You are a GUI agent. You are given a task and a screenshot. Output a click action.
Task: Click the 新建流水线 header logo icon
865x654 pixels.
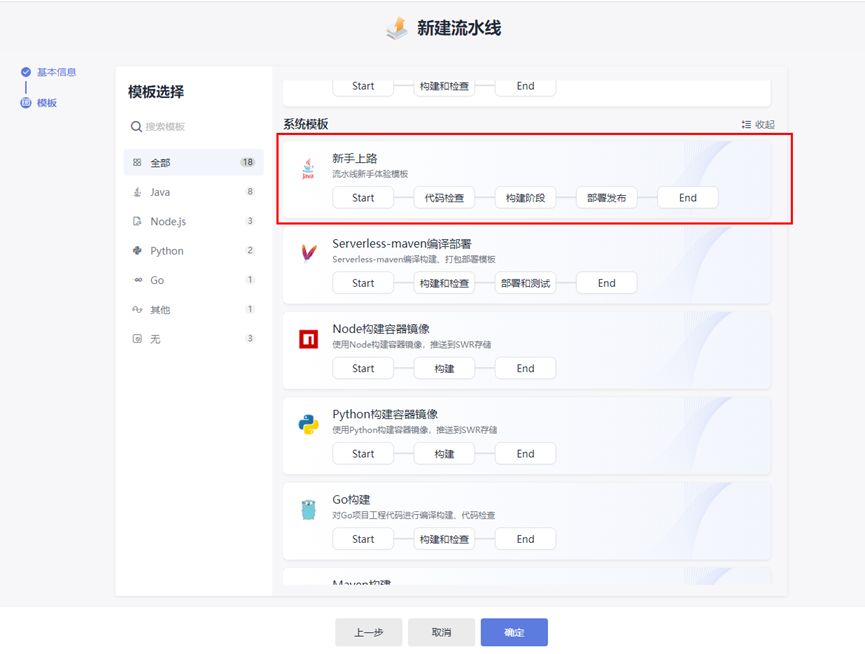click(x=397, y=28)
